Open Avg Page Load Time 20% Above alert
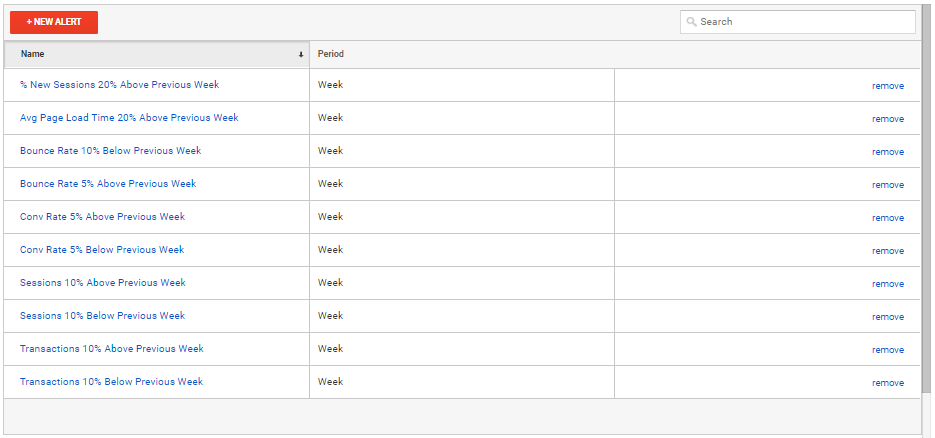 tap(129, 117)
